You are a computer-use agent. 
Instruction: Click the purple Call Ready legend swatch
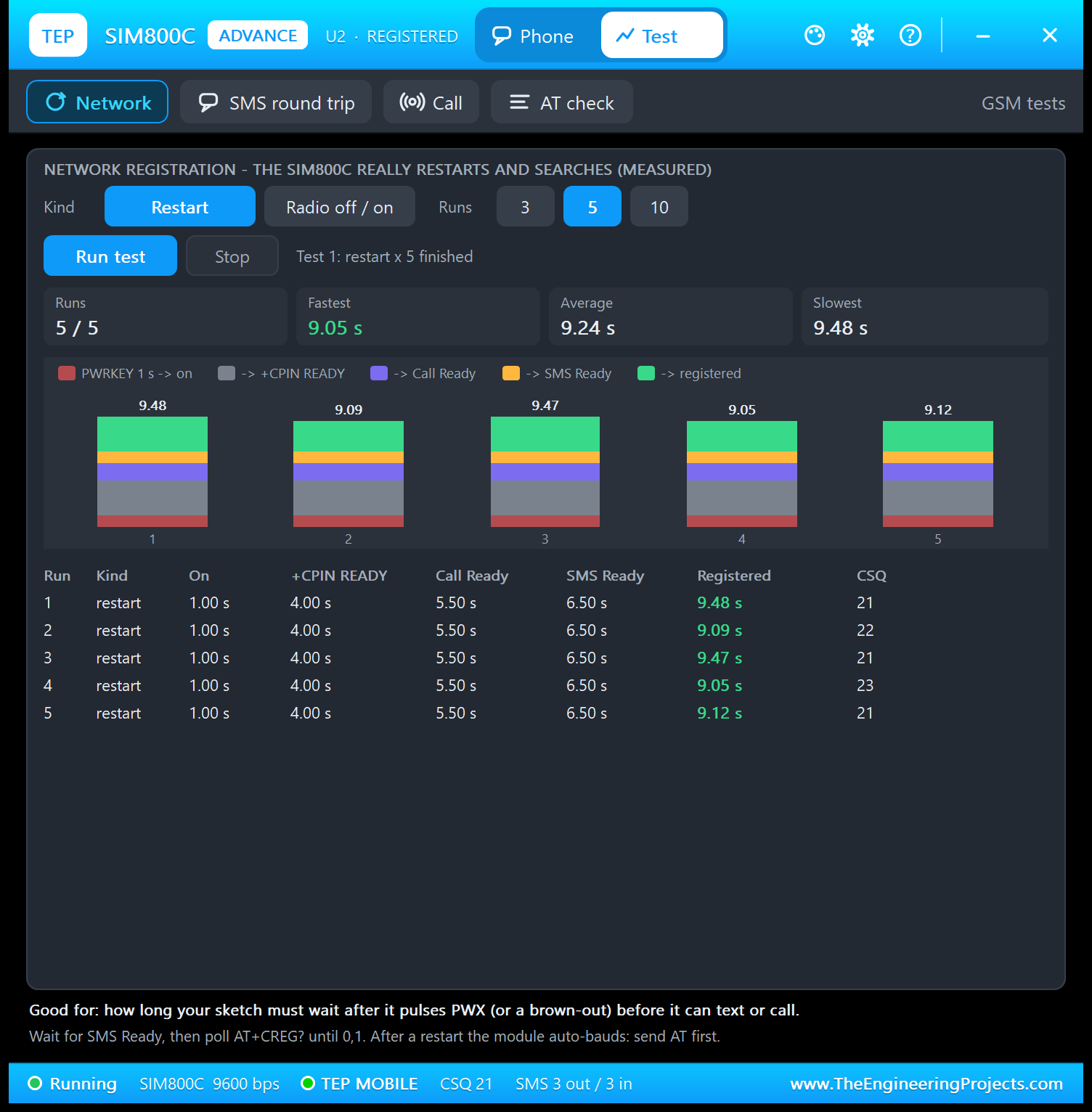[379, 373]
